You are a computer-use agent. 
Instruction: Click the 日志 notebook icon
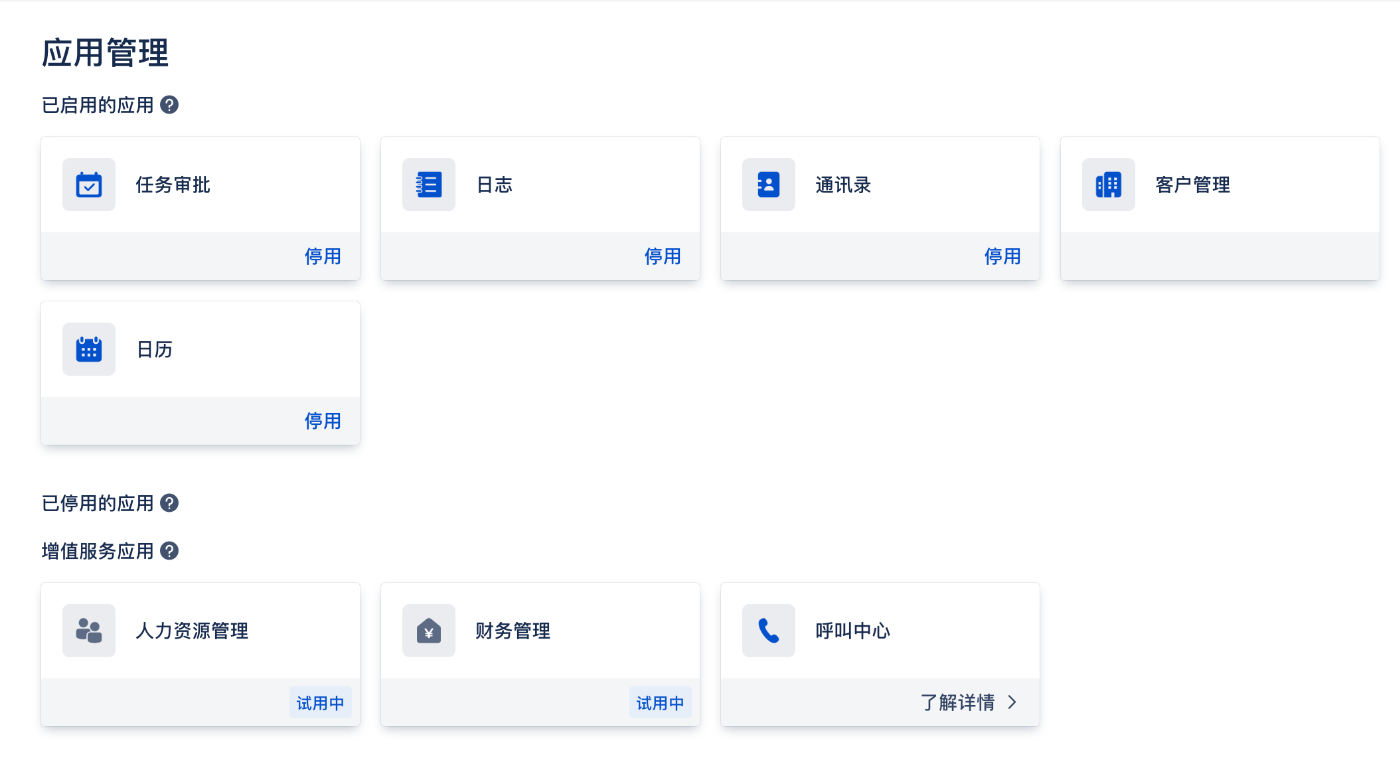(429, 185)
